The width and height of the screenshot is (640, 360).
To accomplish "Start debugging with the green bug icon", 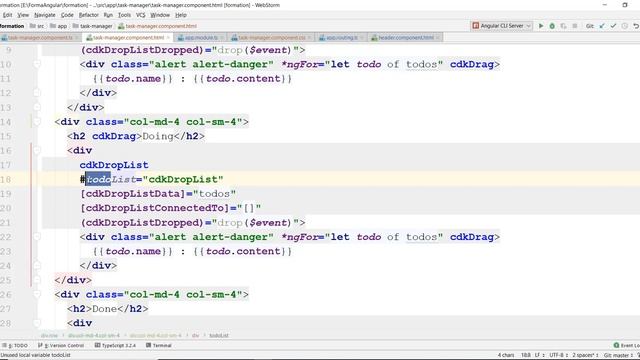I will tap(552, 26).
